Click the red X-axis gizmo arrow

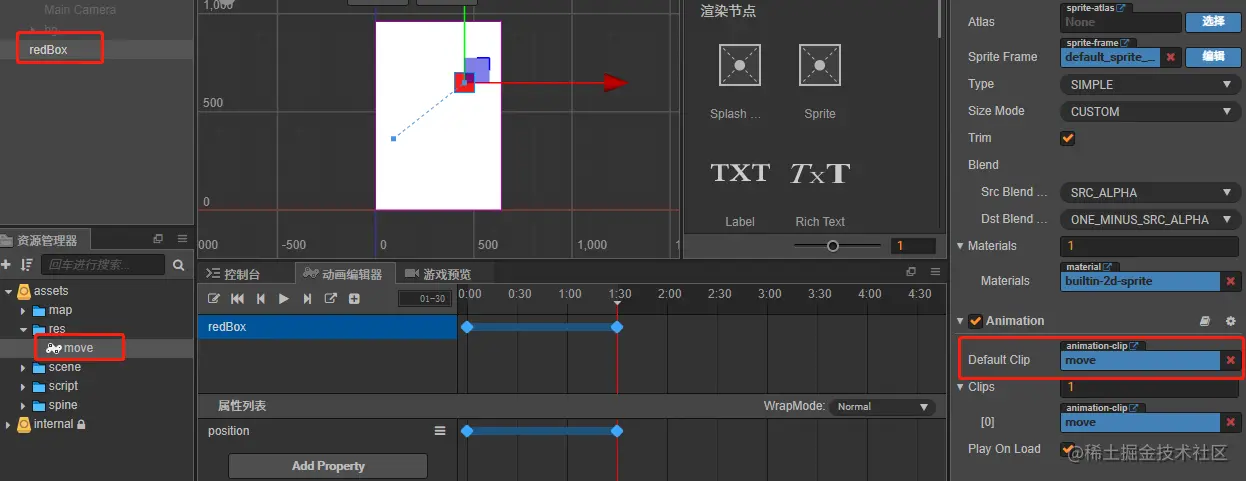point(615,83)
